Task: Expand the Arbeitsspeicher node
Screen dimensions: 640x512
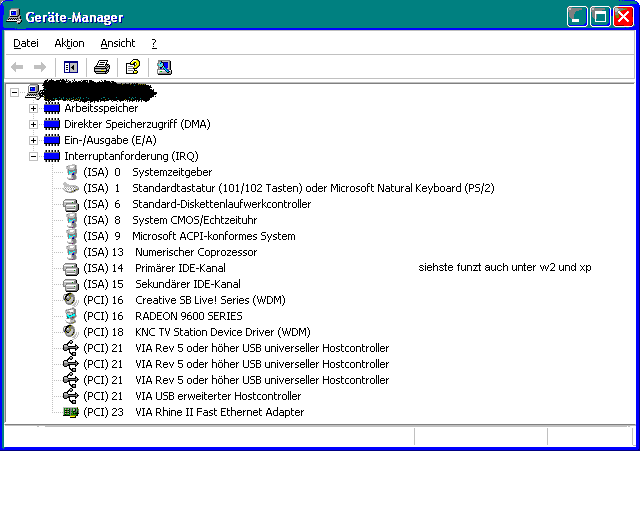Action: [33, 108]
